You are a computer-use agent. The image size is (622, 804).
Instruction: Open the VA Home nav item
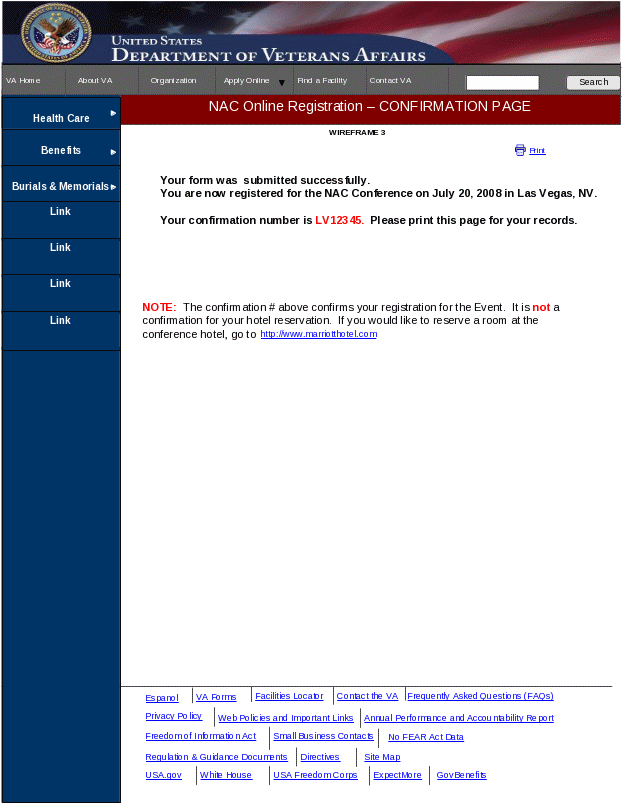23,81
